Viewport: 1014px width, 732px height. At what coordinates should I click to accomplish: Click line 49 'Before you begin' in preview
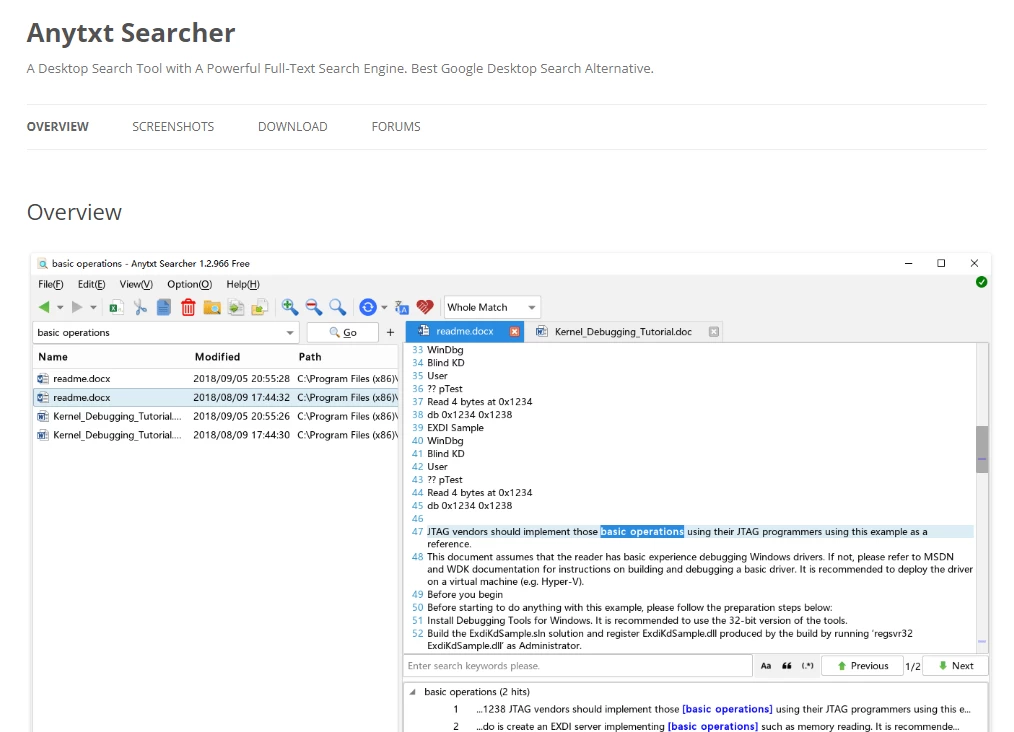click(464, 595)
